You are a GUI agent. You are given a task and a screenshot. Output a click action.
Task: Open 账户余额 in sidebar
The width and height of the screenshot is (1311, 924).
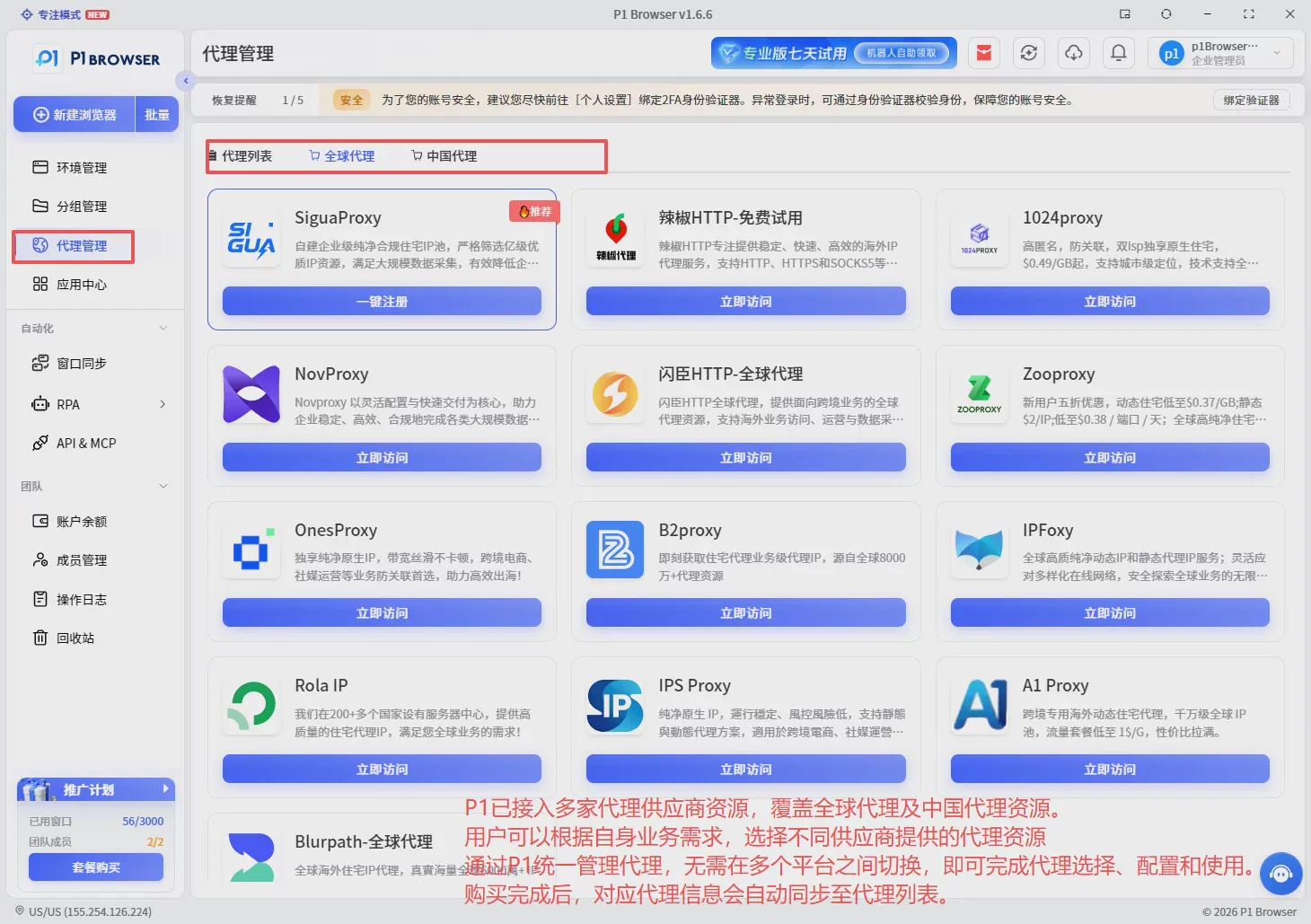[69, 521]
